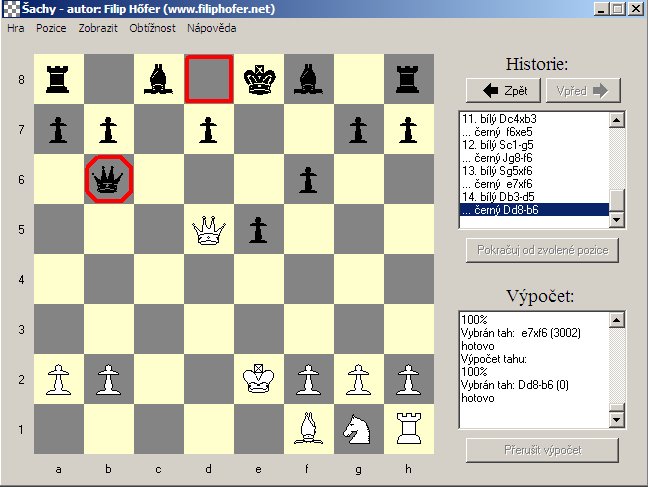648x487 pixels.
Task: Minimize the Šachy window
Action: (x=601, y=9)
